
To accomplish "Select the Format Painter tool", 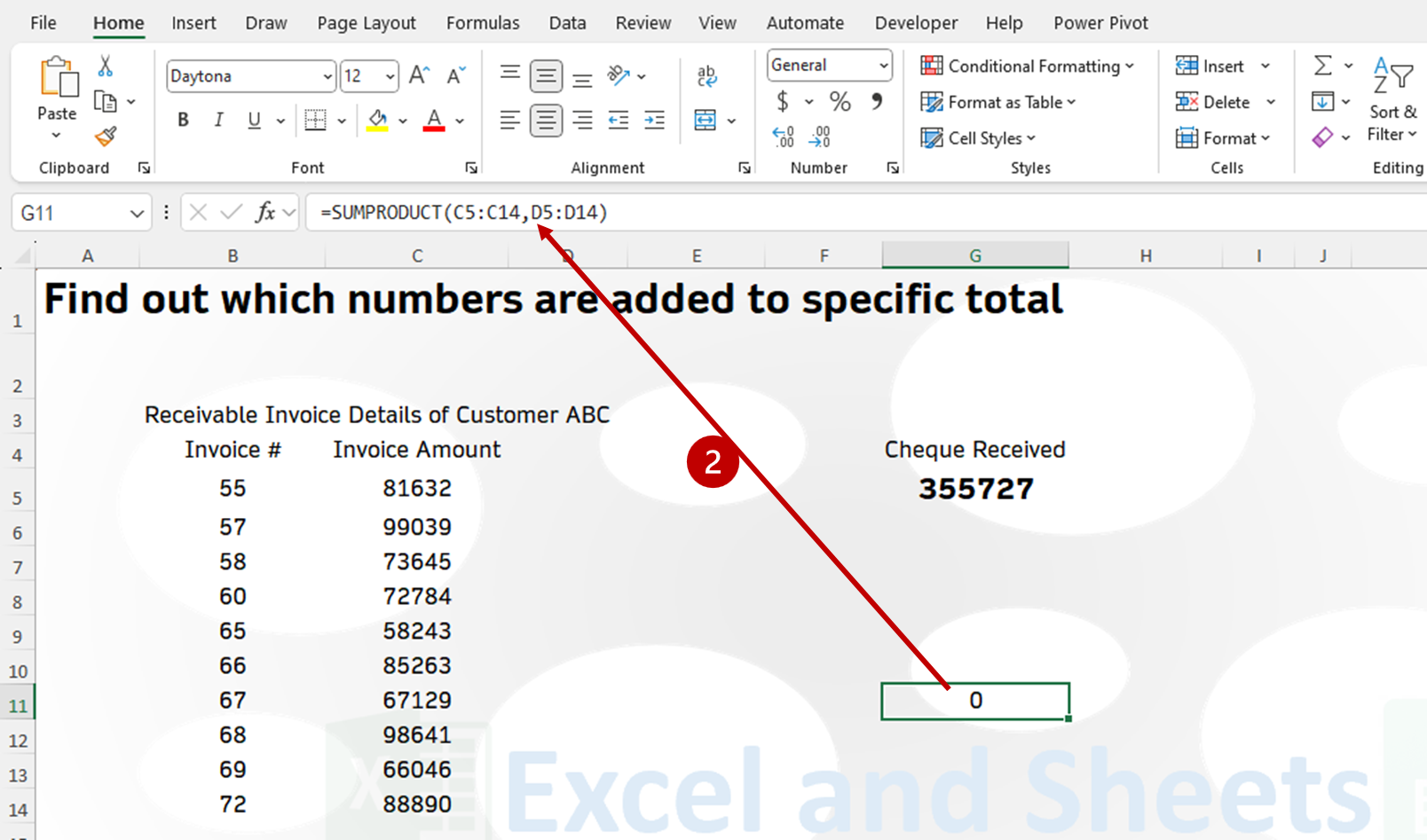I will click(106, 136).
